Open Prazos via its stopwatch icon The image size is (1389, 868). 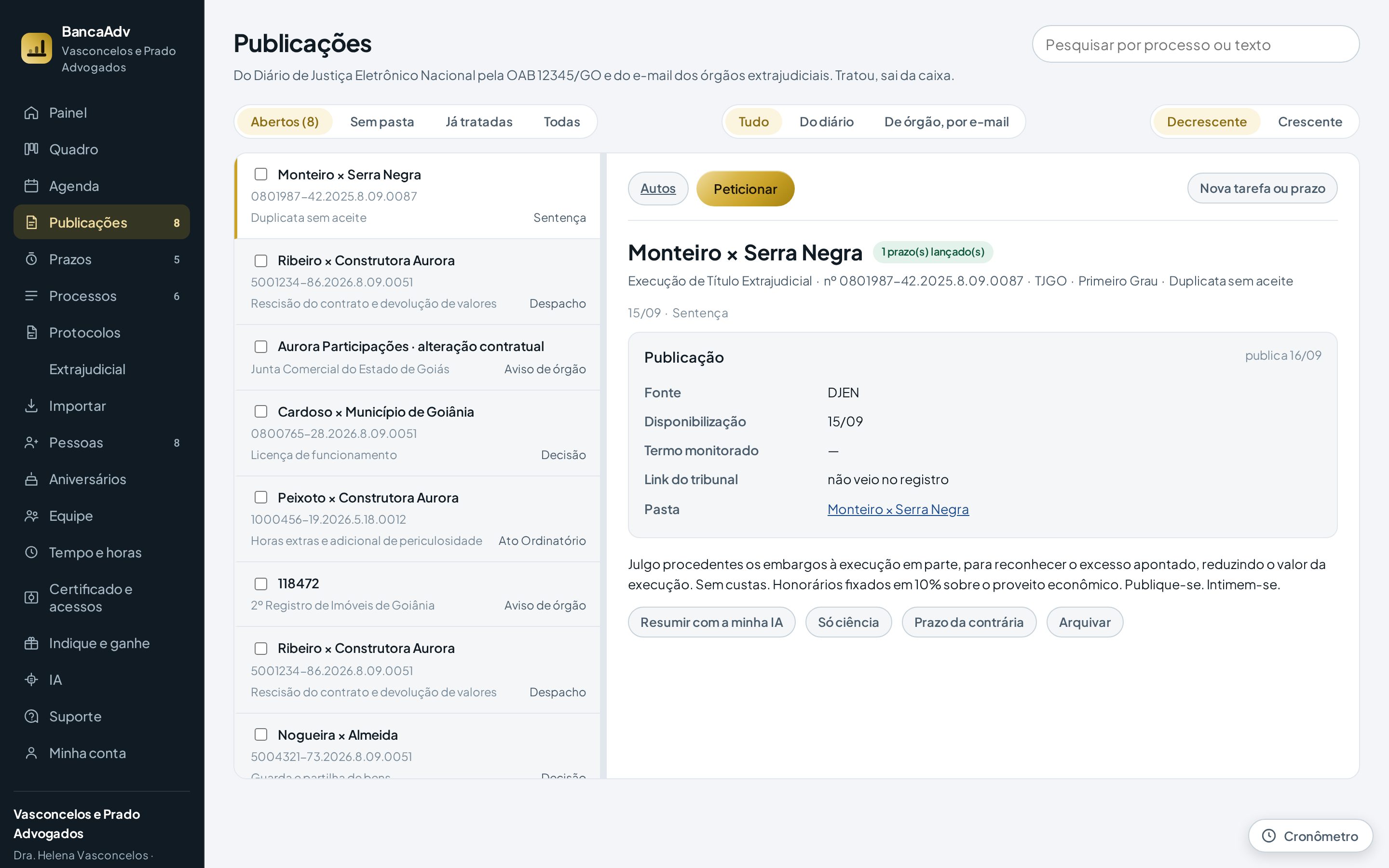click(31, 259)
